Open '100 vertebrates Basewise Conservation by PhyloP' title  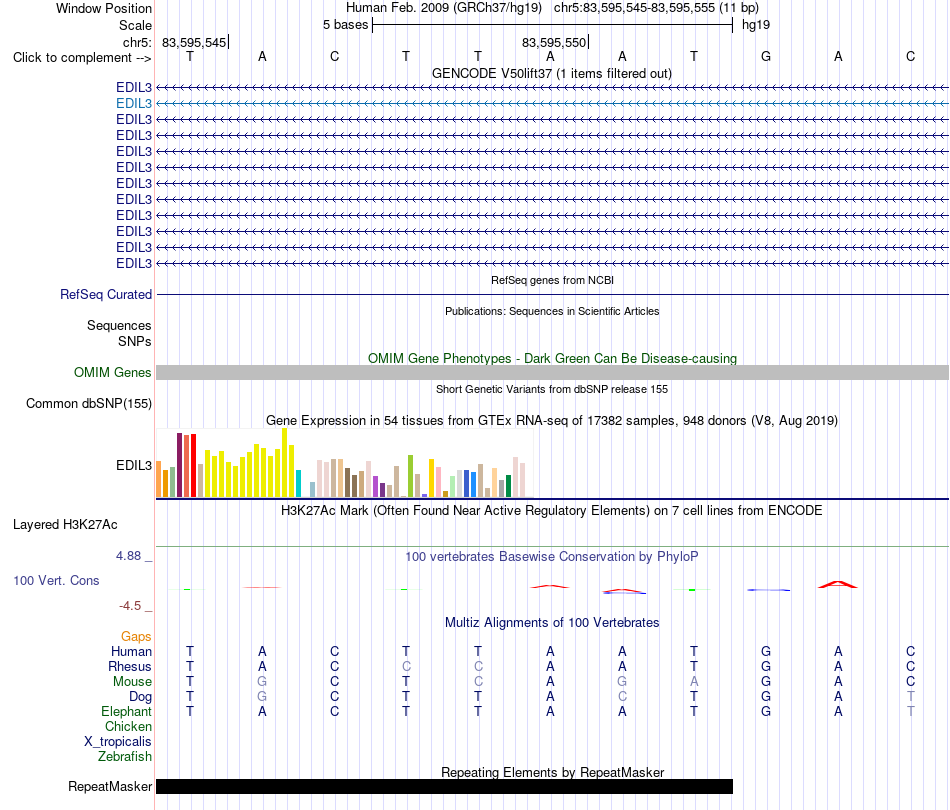(x=552, y=557)
